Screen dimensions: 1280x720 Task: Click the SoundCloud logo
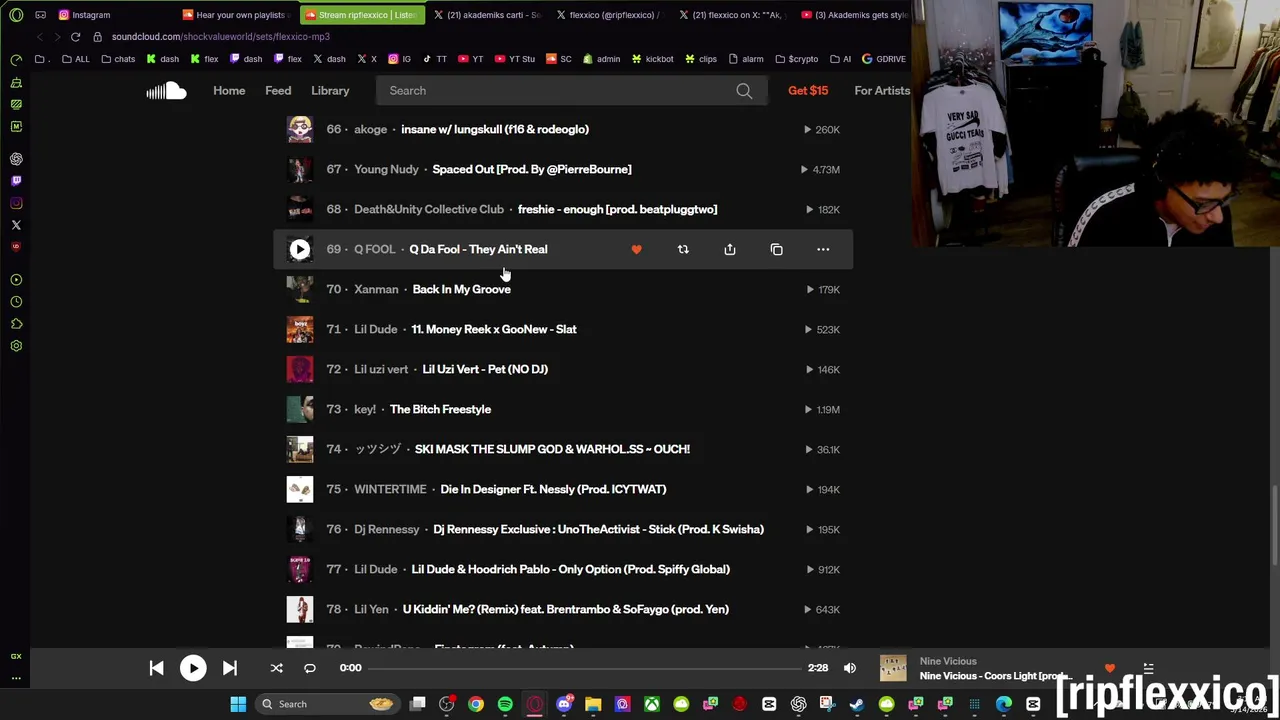click(166, 91)
